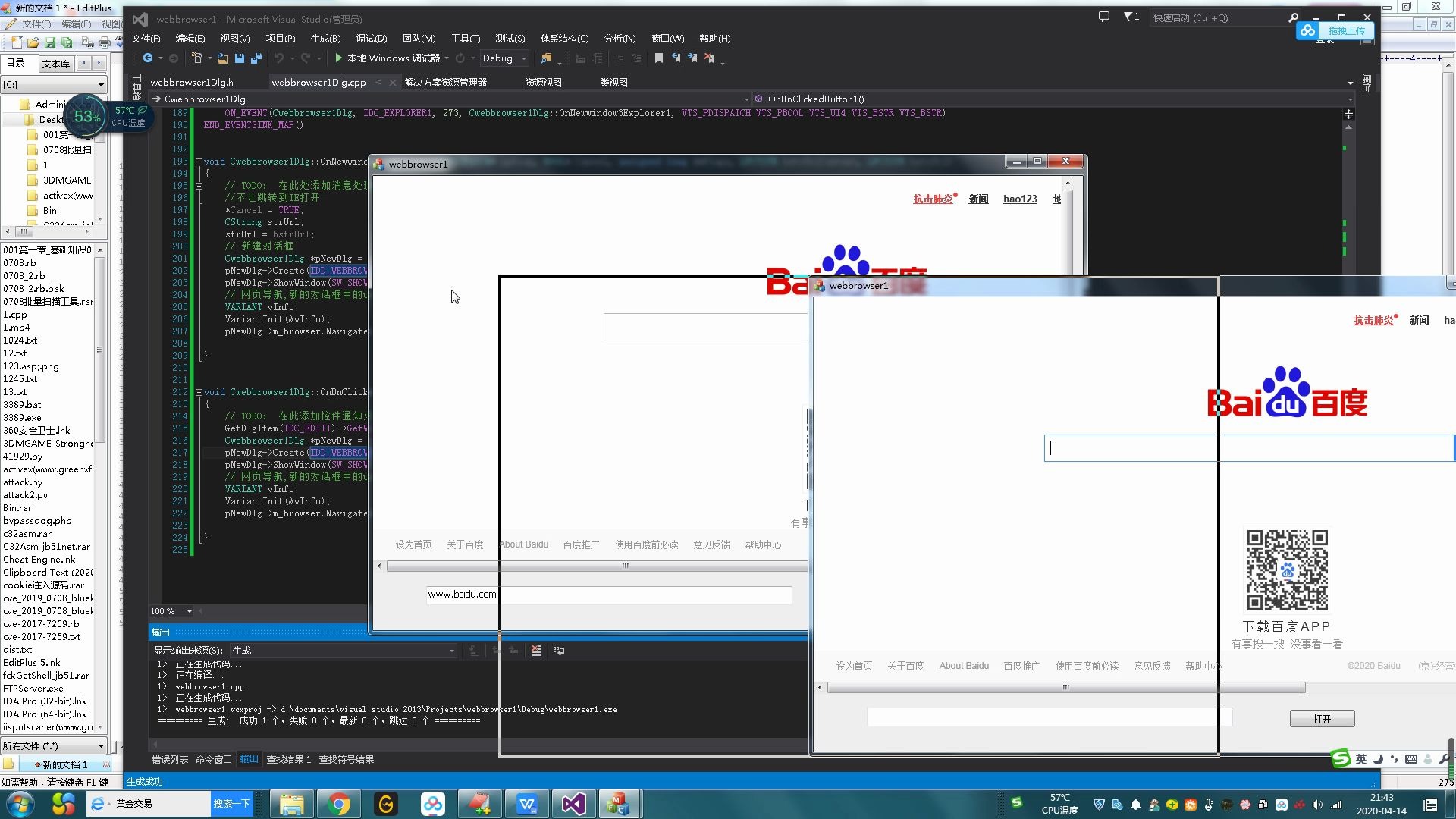Save current file with the floppy disk icon
The width and height of the screenshot is (1456, 819).
(x=240, y=58)
